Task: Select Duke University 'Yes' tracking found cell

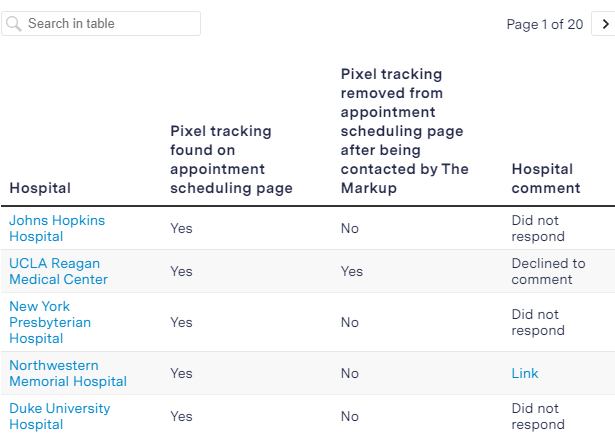Action: pos(181,416)
